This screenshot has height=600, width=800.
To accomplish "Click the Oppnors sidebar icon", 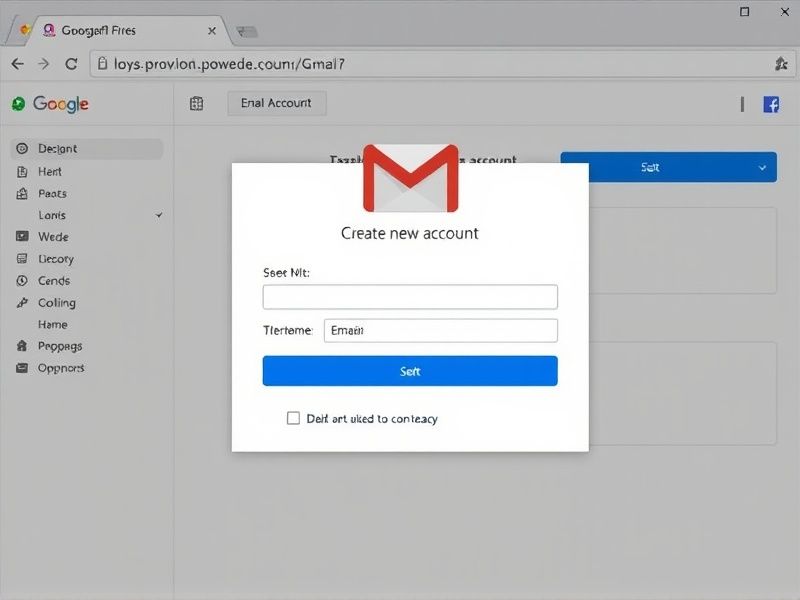I will [x=22, y=368].
